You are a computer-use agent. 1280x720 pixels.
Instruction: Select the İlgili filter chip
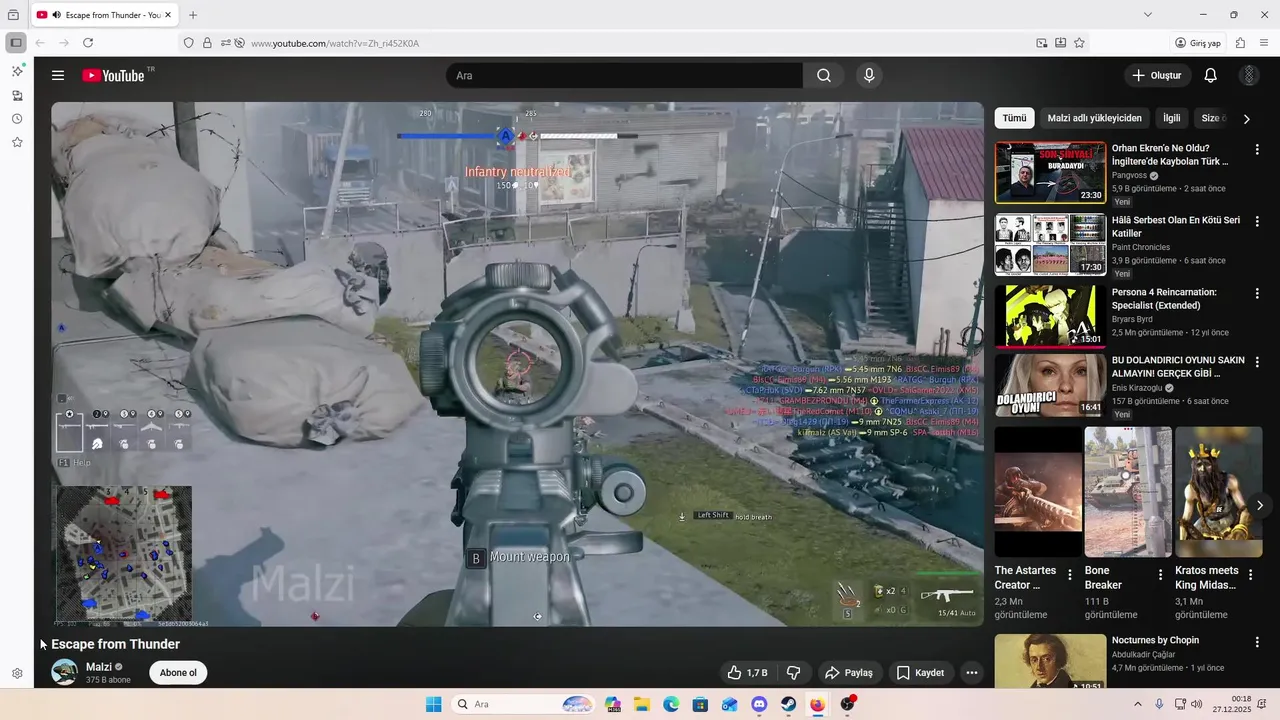tap(1171, 118)
